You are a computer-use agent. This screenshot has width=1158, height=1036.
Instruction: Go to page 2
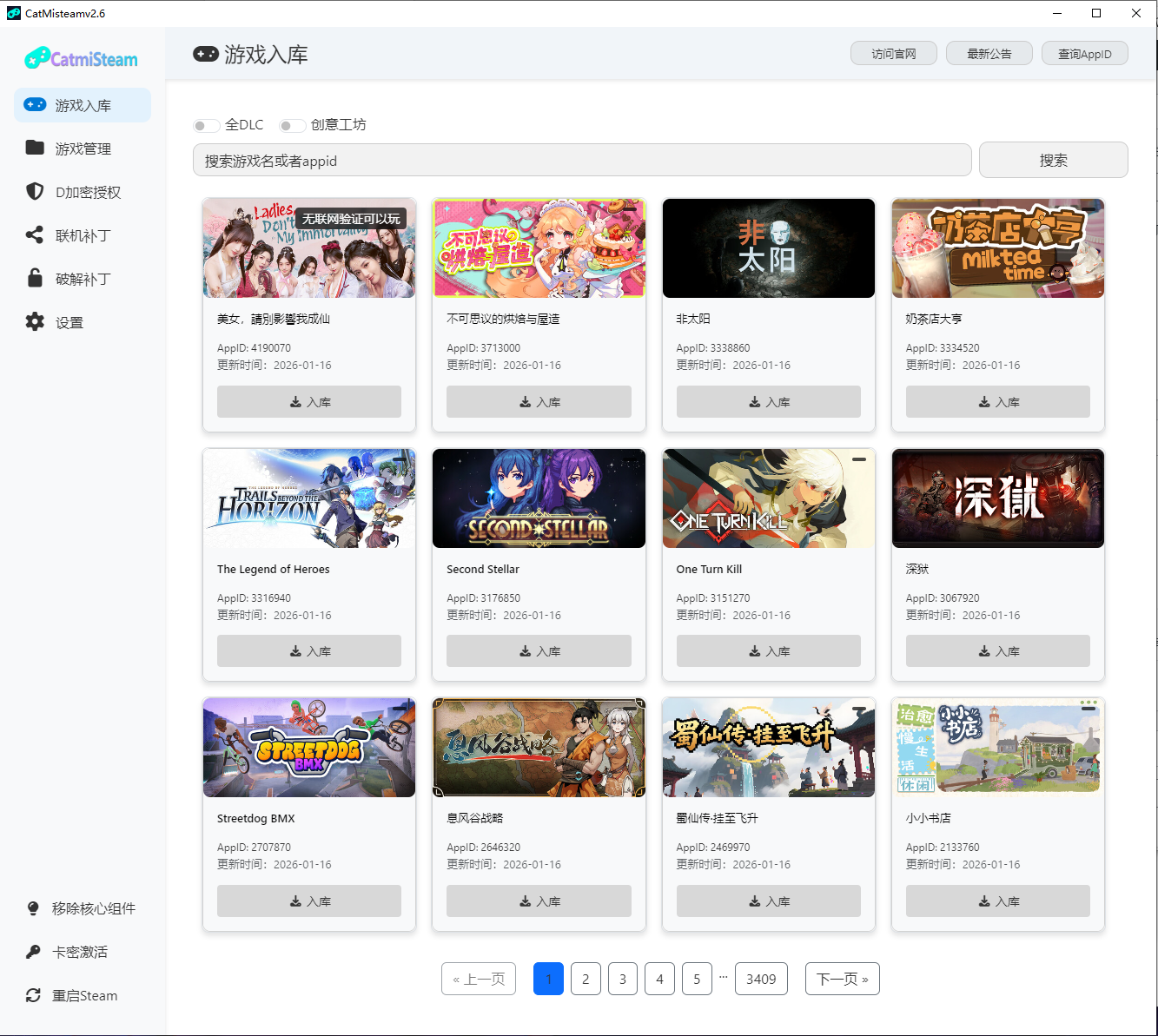pos(586,979)
